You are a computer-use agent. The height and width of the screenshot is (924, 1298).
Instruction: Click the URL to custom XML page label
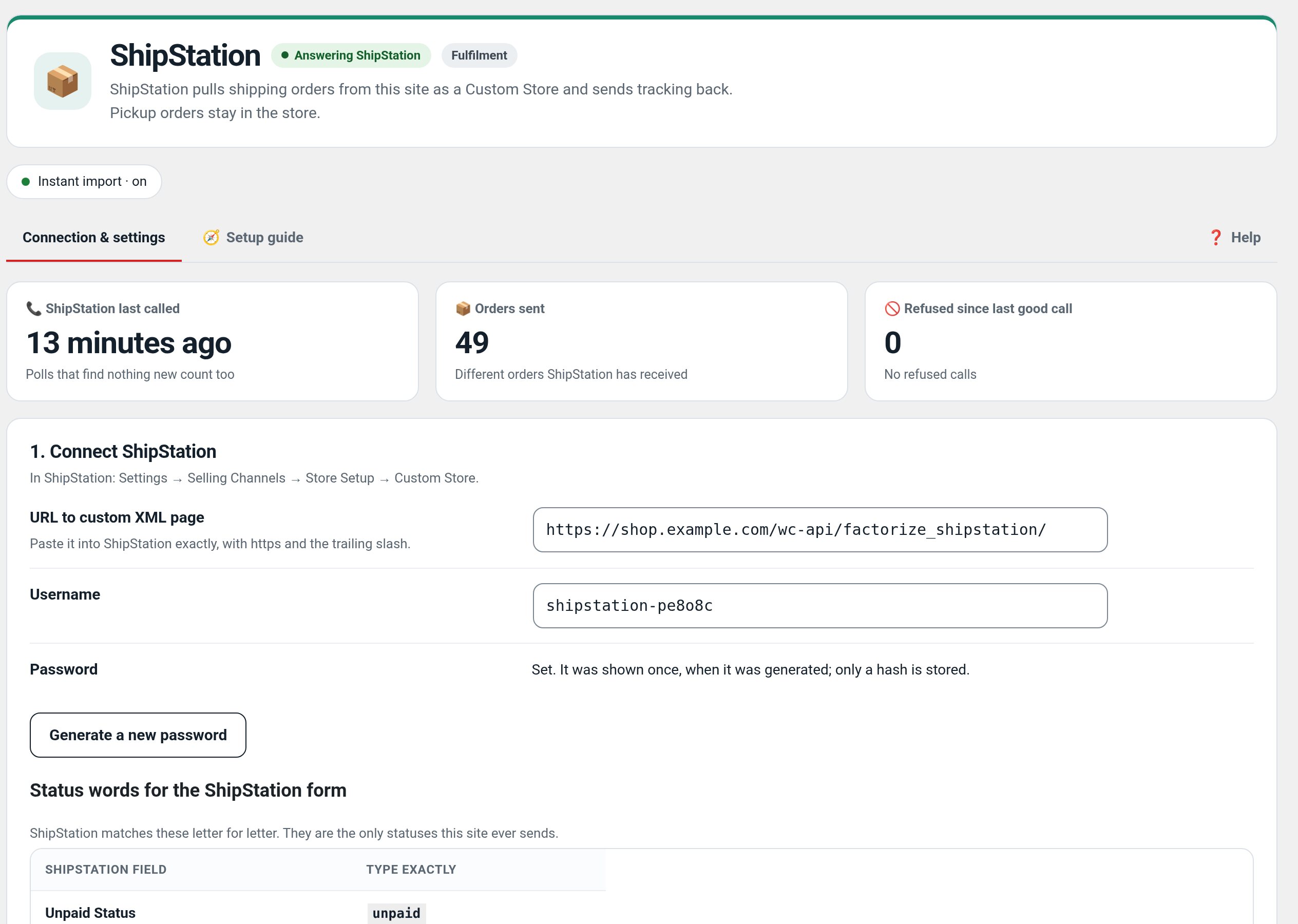click(x=117, y=518)
